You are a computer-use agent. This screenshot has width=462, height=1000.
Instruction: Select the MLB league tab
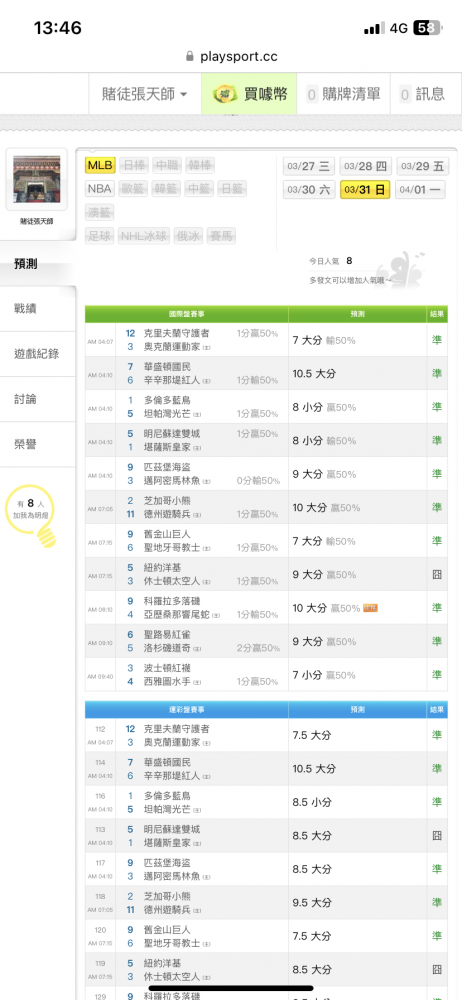coord(100,166)
